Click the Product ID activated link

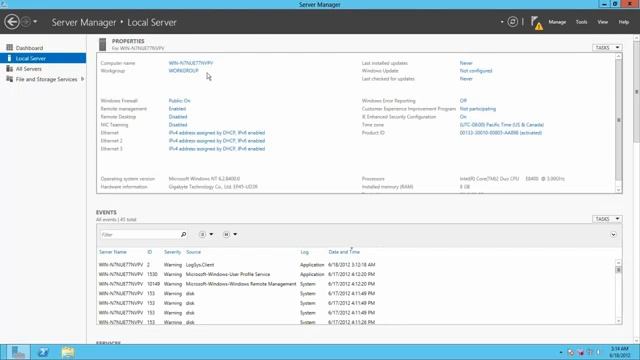pos(501,133)
